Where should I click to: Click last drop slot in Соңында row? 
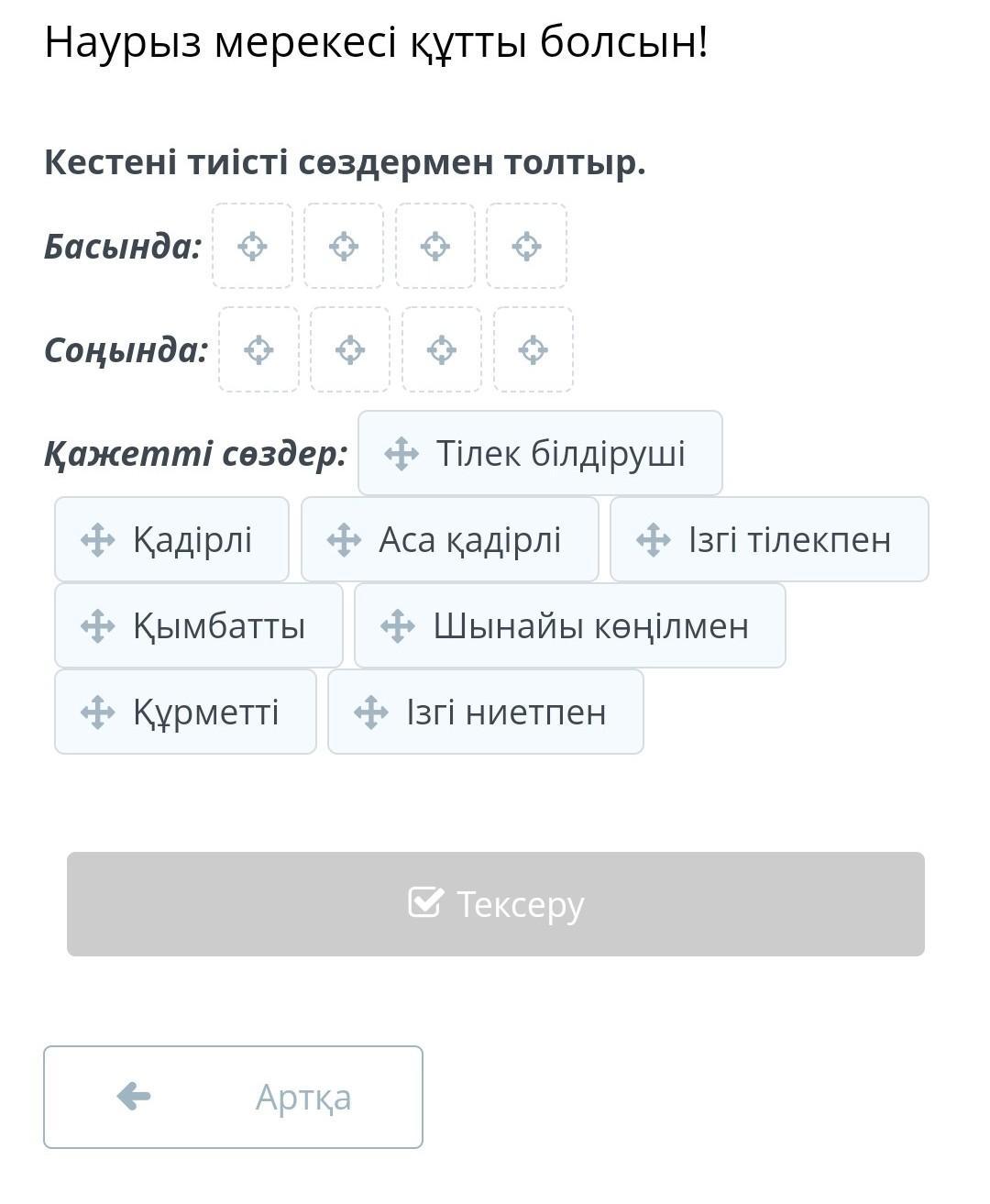click(533, 350)
